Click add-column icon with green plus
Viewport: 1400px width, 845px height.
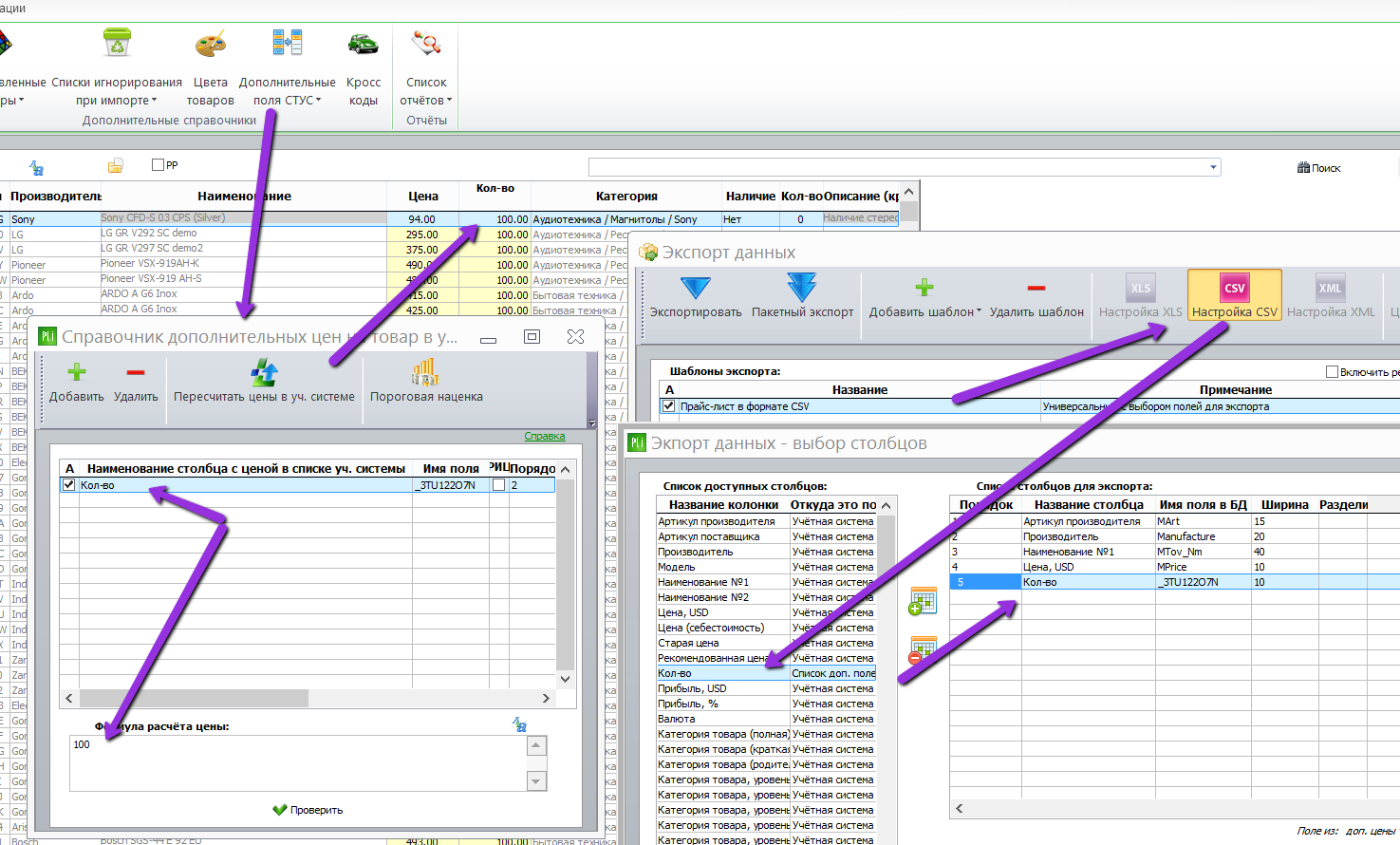[923, 601]
